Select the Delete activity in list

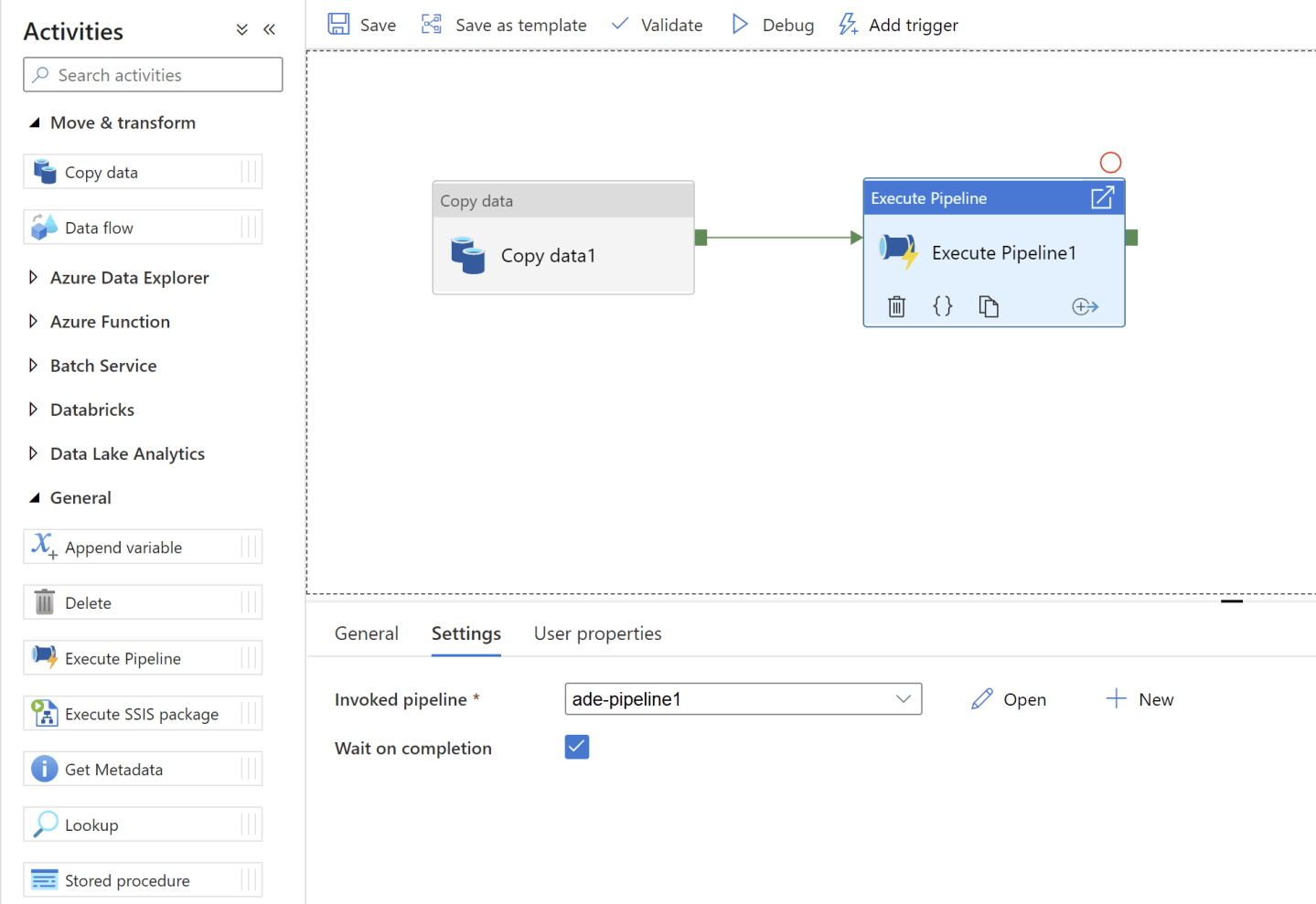[x=143, y=602]
